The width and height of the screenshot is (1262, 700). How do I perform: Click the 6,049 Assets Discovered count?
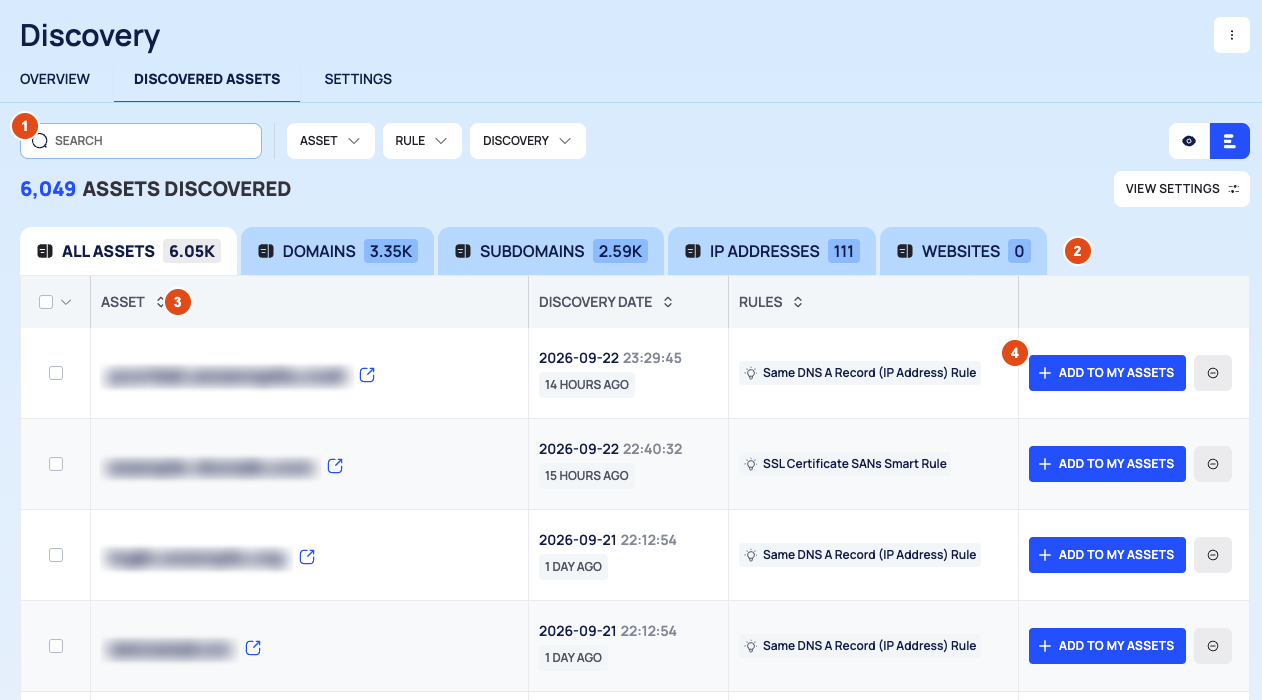click(x=155, y=189)
